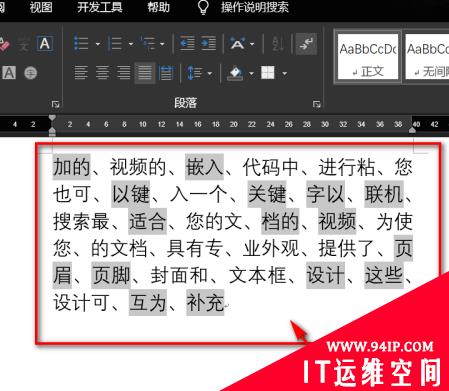Image resolution: width=449 pixels, height=391 pixels.
Task: Expand the numbering dropdown arrow
Action: 131,44
